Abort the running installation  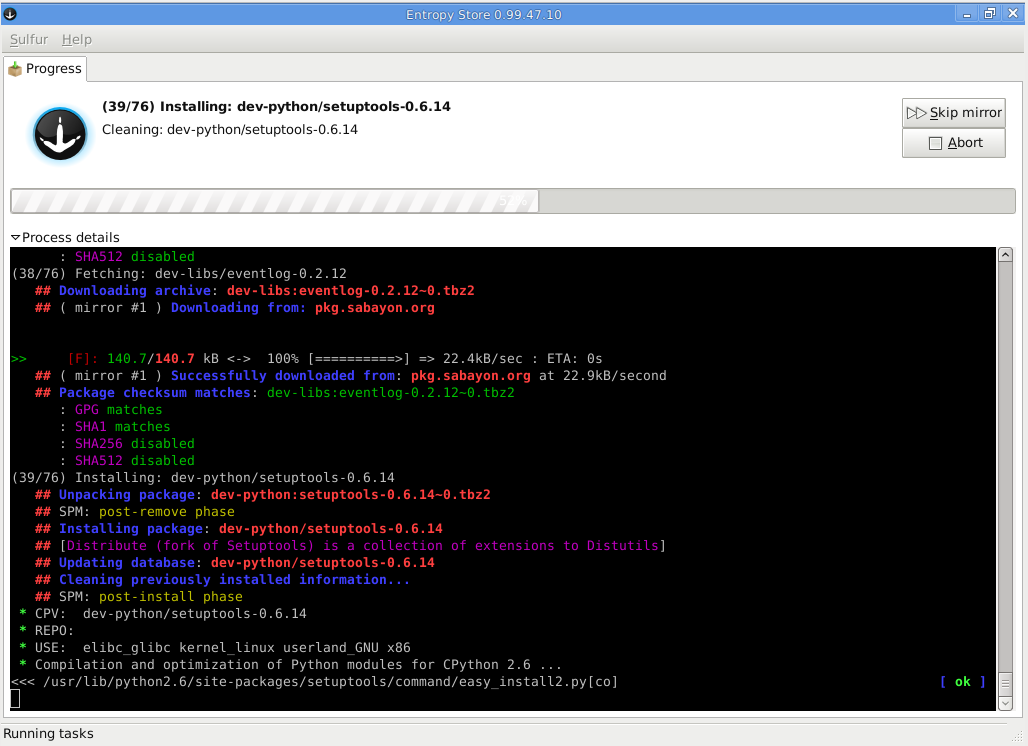coord(953,143)
